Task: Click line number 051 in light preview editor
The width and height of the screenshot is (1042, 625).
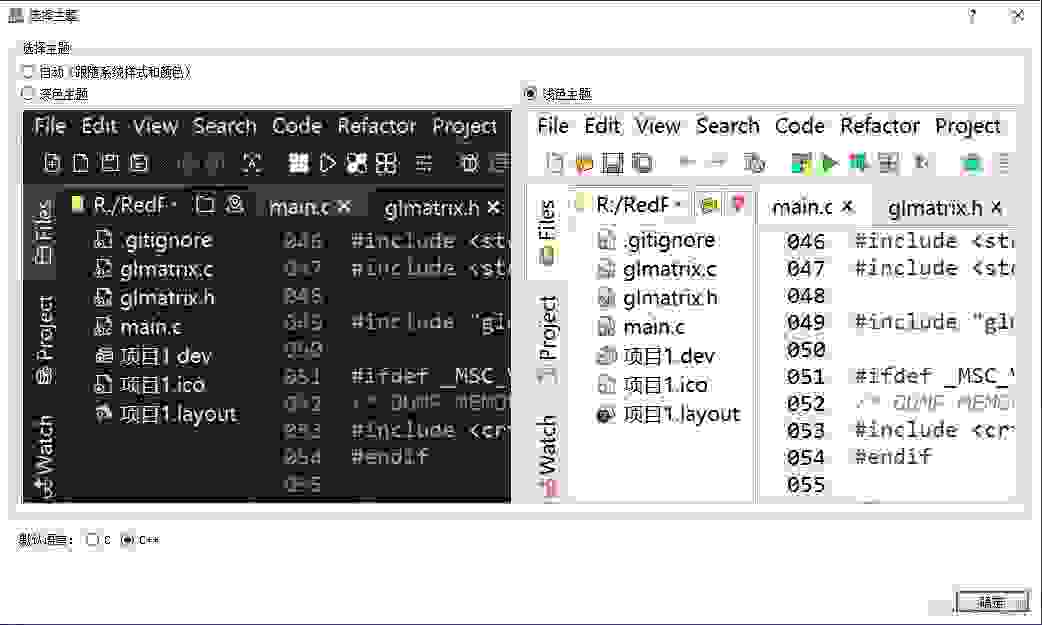Action: point(805,377)
